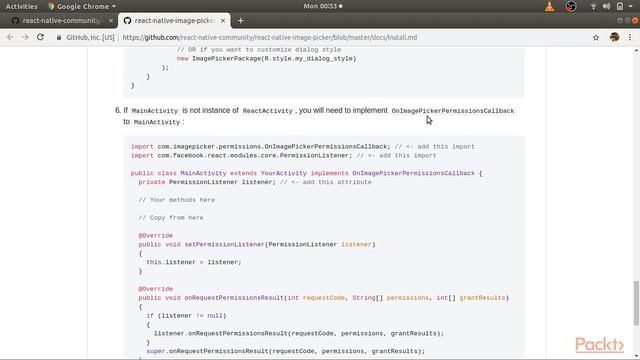640x360 pixels.
Task: Open the clock showing Mon 00:53
Action: 322,6
